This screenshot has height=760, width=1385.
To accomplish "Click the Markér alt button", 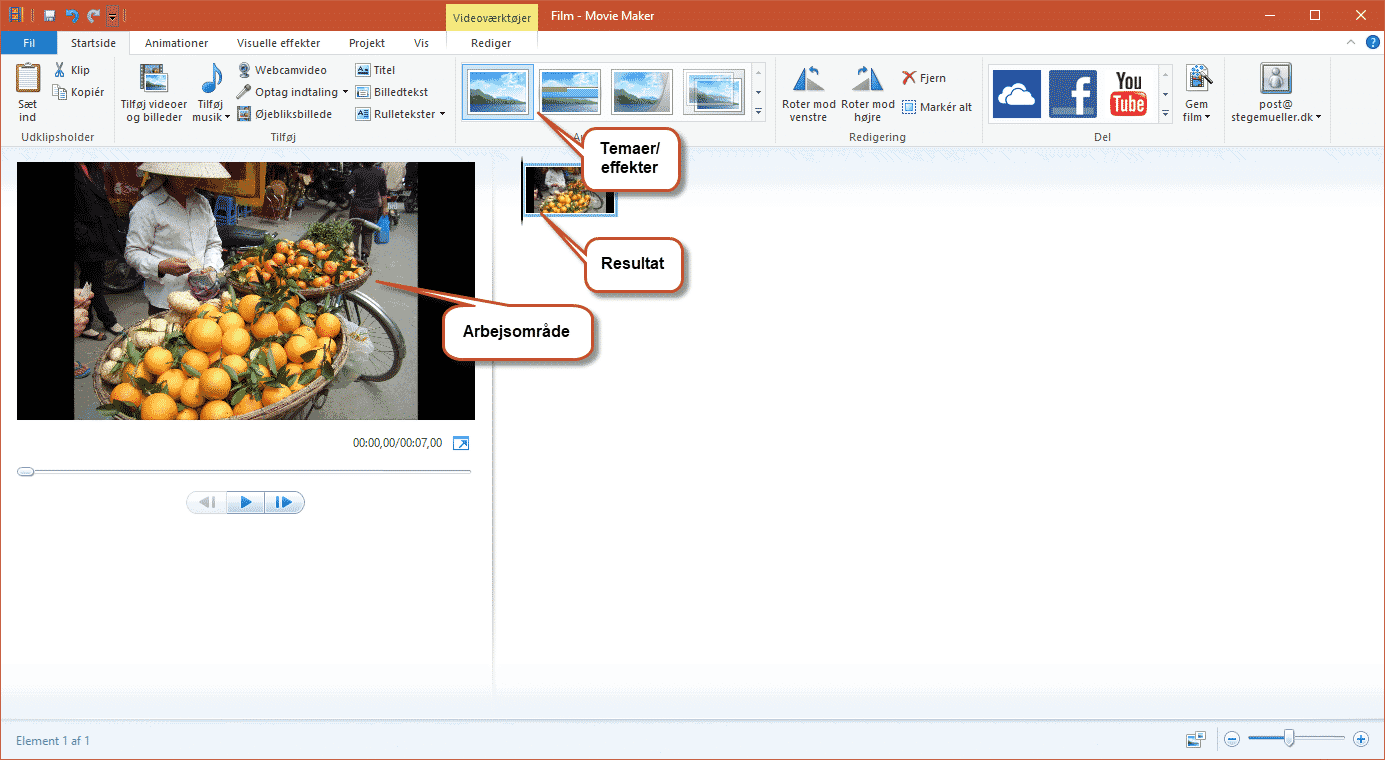I will coord(936,107).
